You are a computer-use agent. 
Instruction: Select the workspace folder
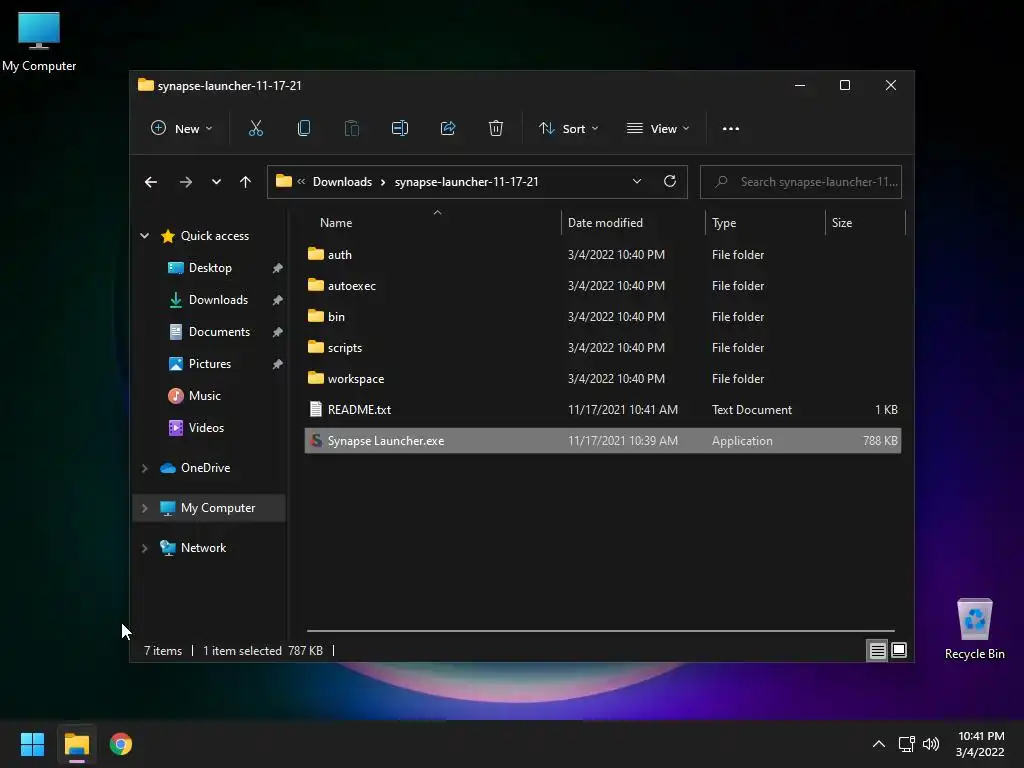[x=603, y=379]
